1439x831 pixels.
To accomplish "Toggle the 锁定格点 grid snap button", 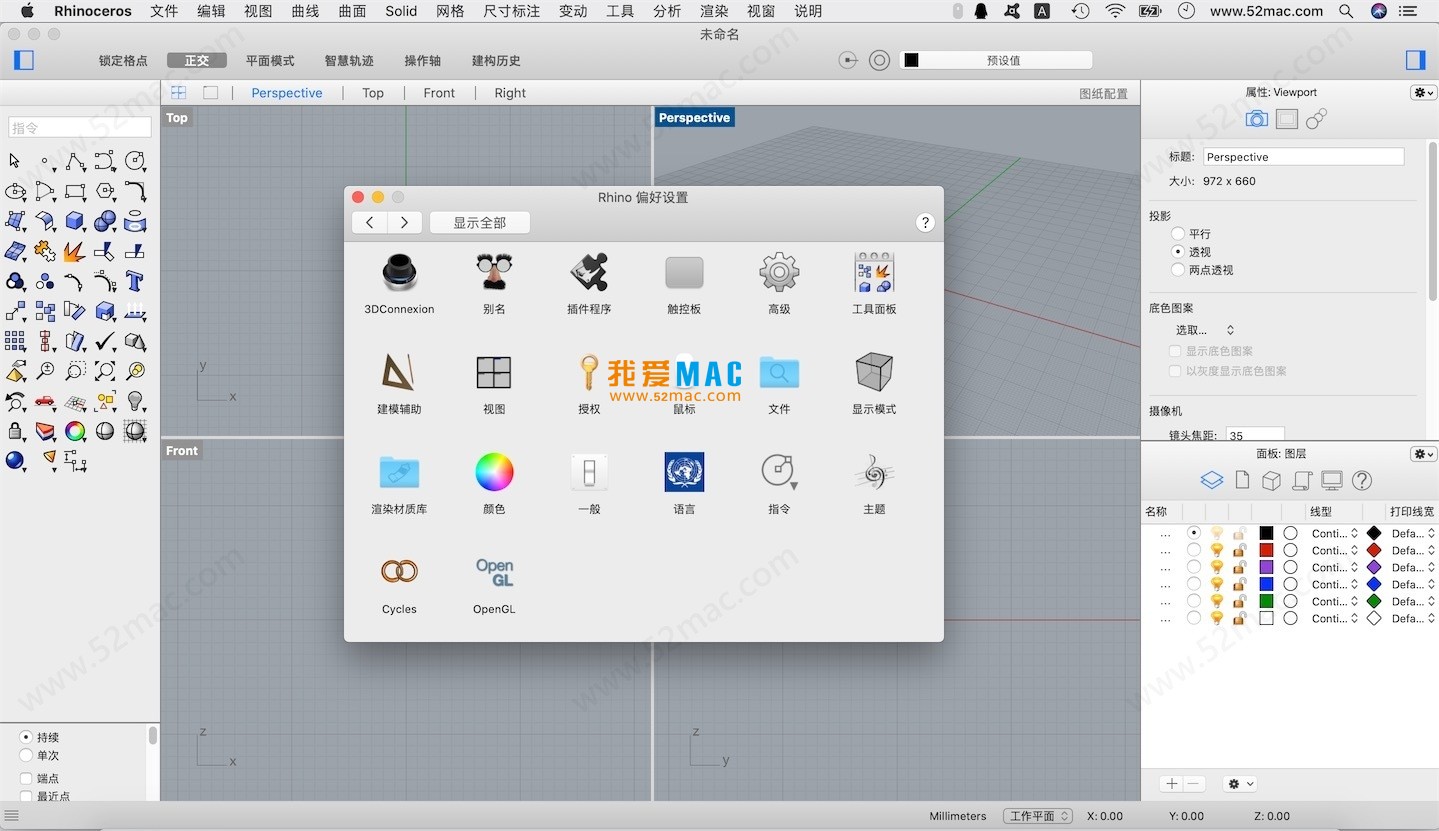I will 123,60.
